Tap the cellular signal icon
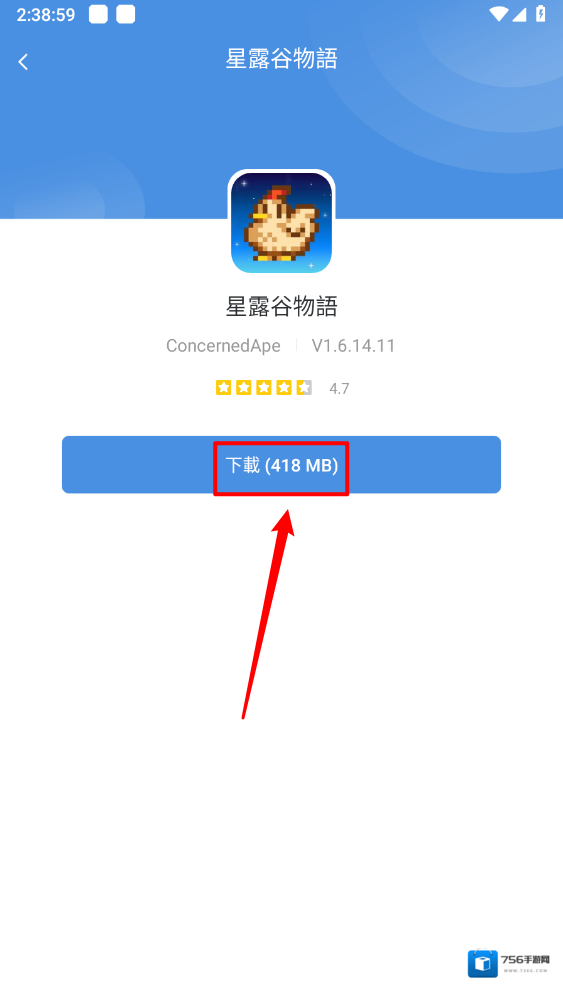The width and height of the screenshot is (563, 1002). pos(518,14)
